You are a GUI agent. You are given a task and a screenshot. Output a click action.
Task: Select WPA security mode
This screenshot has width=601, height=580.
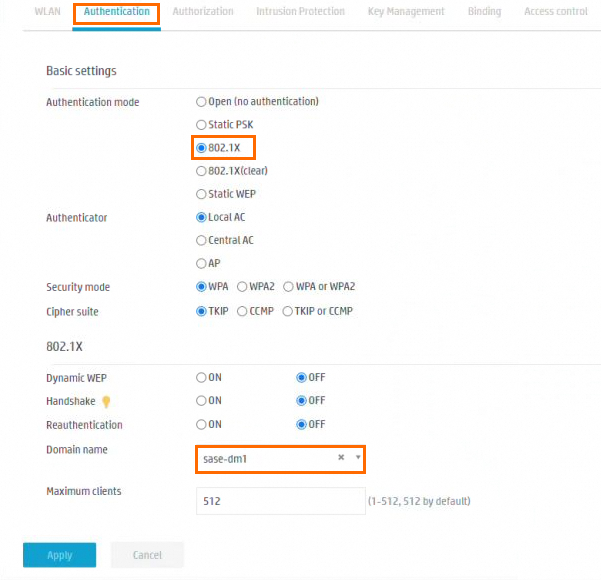(201, 287)
